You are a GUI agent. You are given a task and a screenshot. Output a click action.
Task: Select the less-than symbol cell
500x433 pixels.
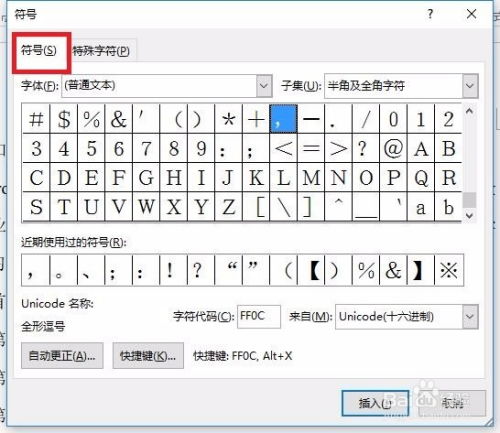pos(284,148)
